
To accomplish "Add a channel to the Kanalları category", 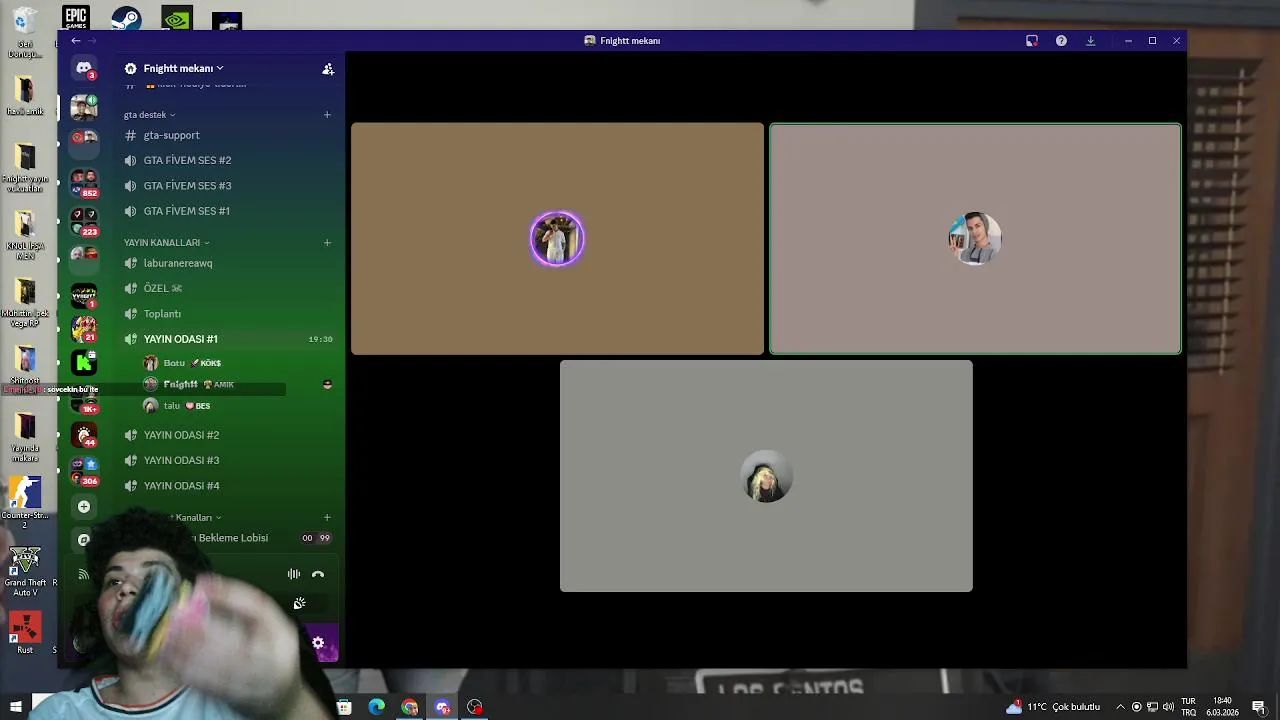I will click(327, 518).
